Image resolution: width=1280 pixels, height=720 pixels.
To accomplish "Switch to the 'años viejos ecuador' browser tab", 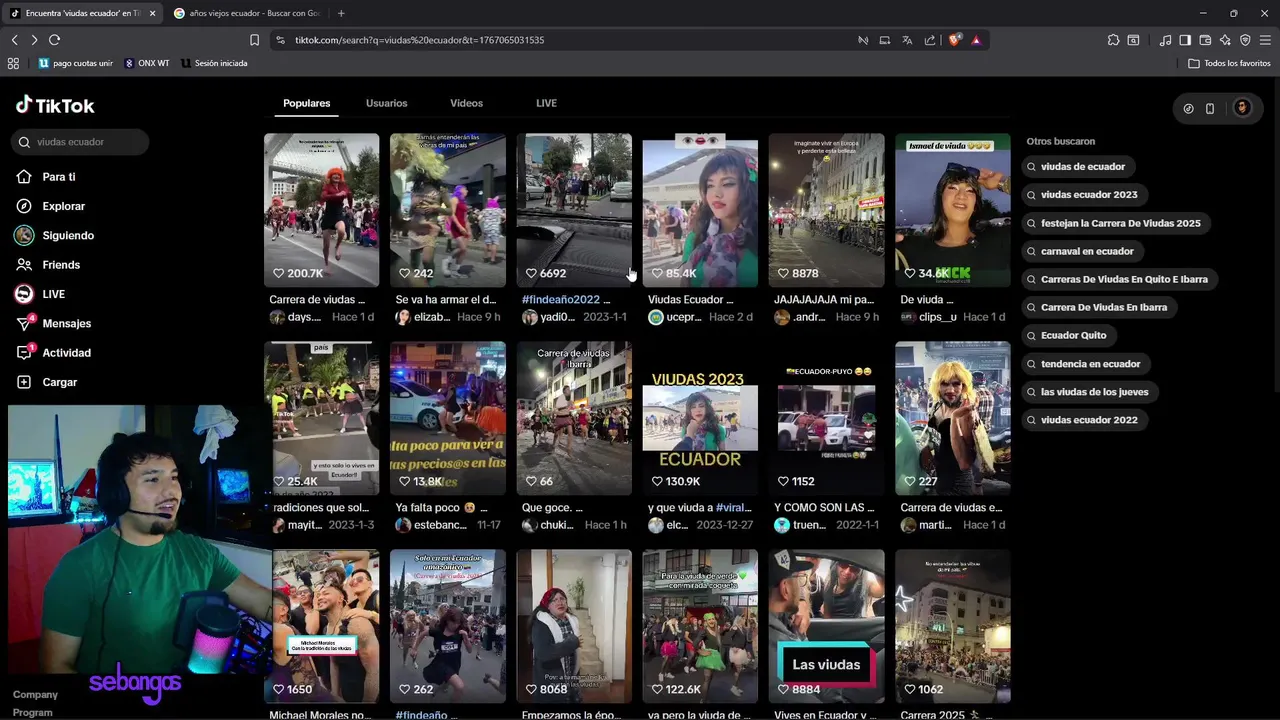I will (x=246, y=13).
